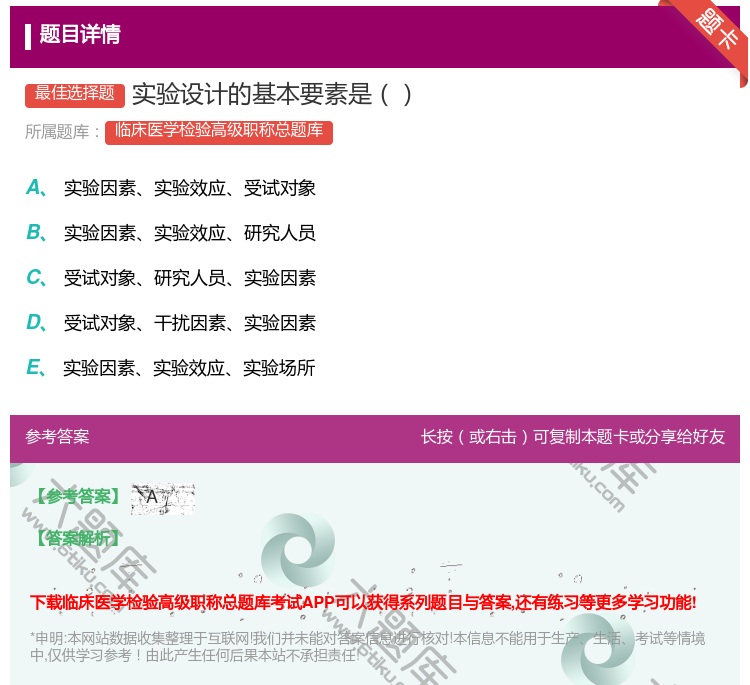
Task: Click the 【答案解析】 green label
Action: (x=79, y=538)
